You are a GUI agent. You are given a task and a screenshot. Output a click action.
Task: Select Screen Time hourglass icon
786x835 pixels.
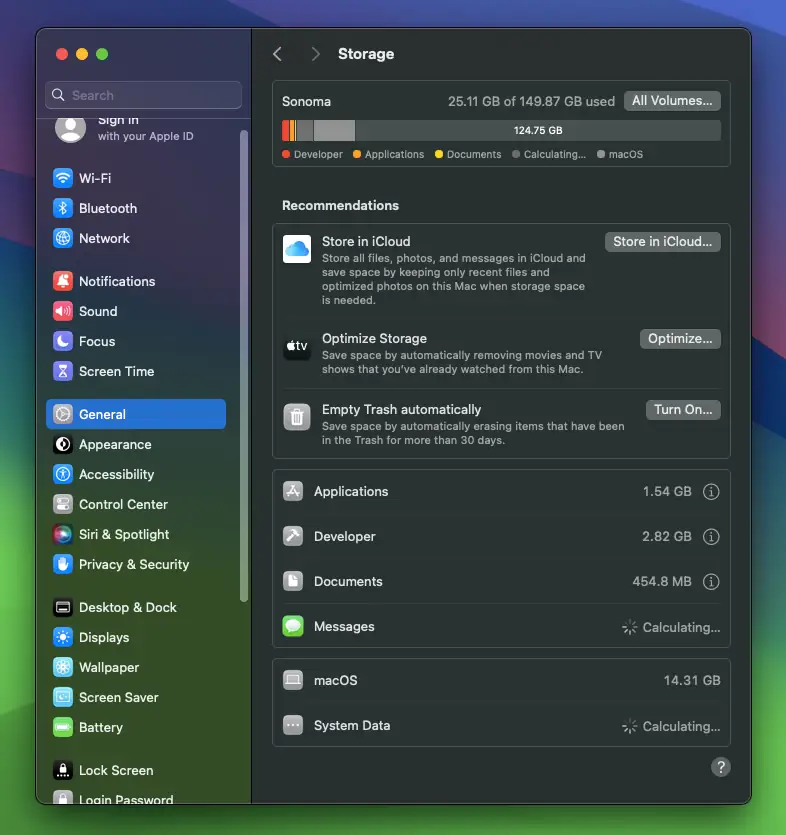[63, 371]
